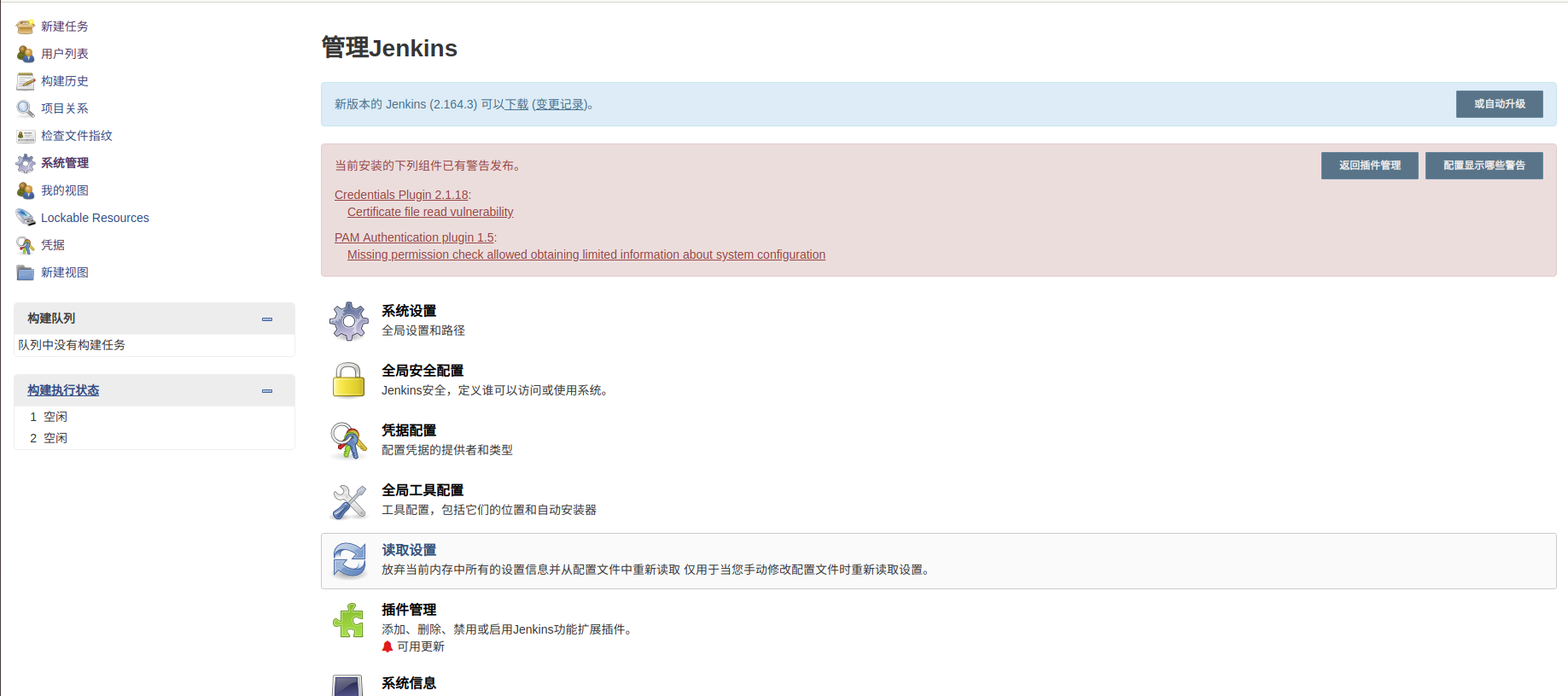The image size is (1568, 696).
Task: Click the 检查文件指纹 fingerprint icon
Action: (x=26, y=136)
